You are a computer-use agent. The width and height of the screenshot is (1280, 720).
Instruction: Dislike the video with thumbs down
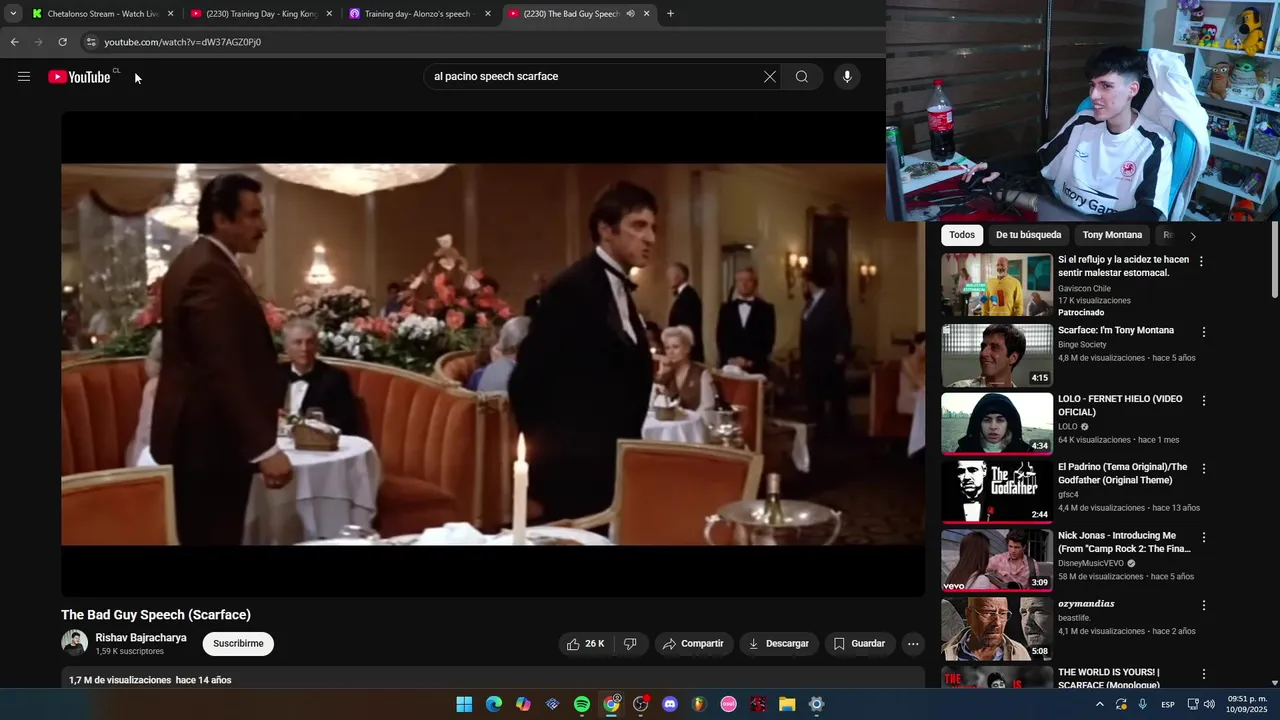[630, 644]
